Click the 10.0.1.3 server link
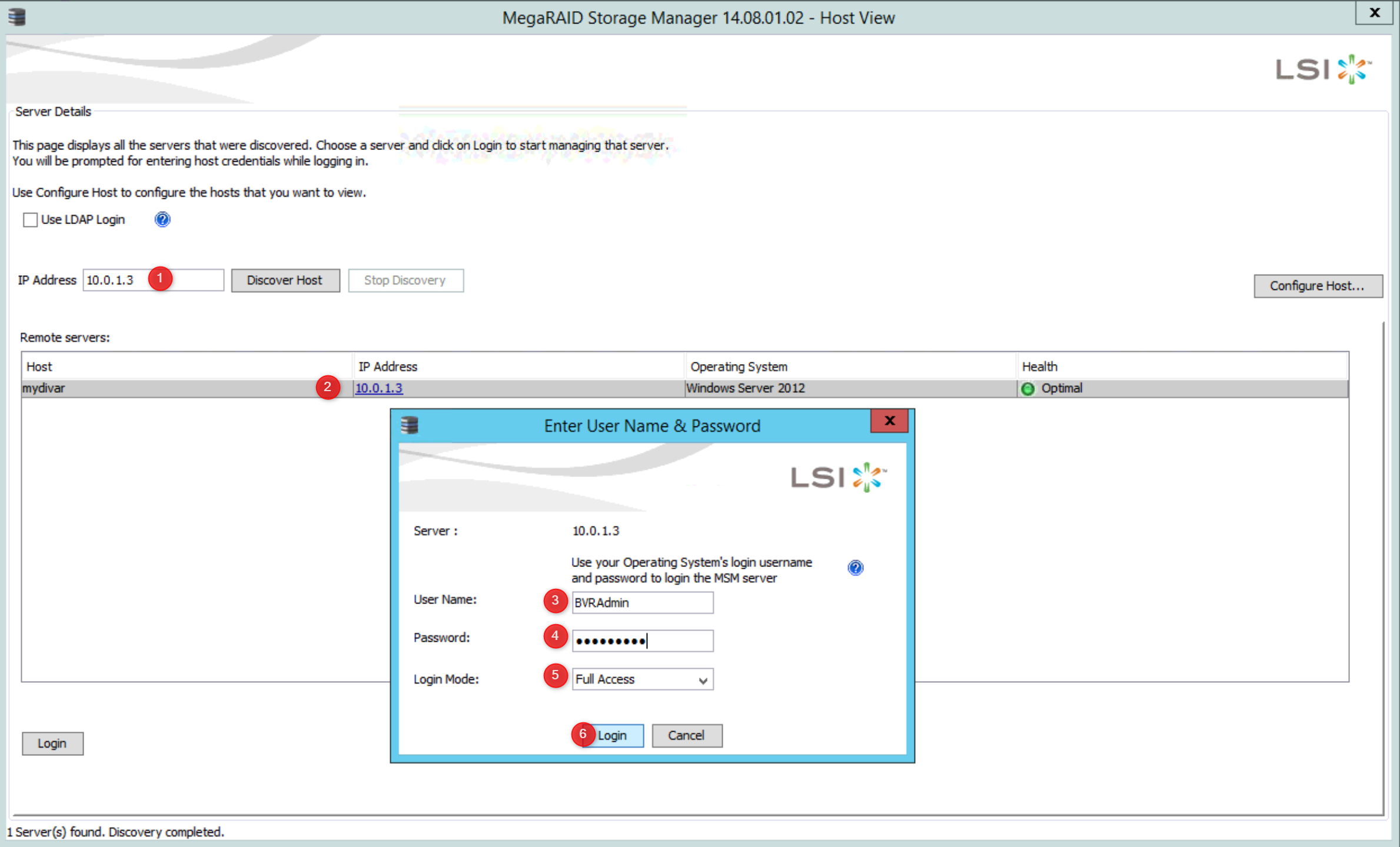The width and height of the screenshot is (1400, 847). (379, 388)
